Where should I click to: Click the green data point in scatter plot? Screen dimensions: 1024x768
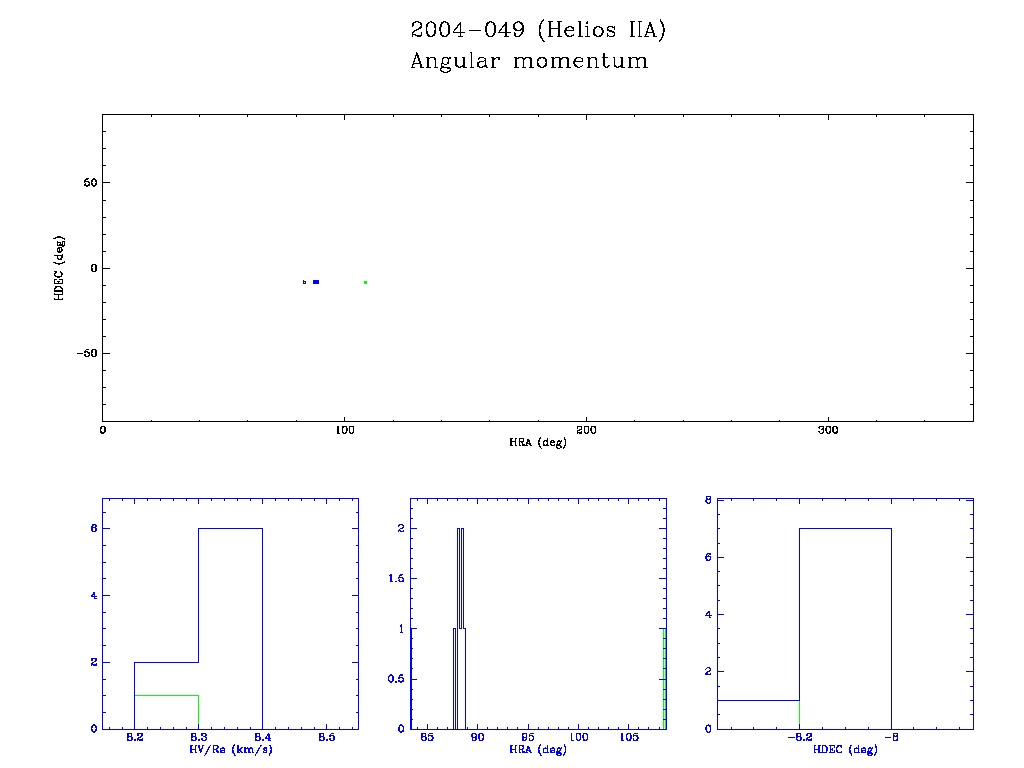click(366, 282)
